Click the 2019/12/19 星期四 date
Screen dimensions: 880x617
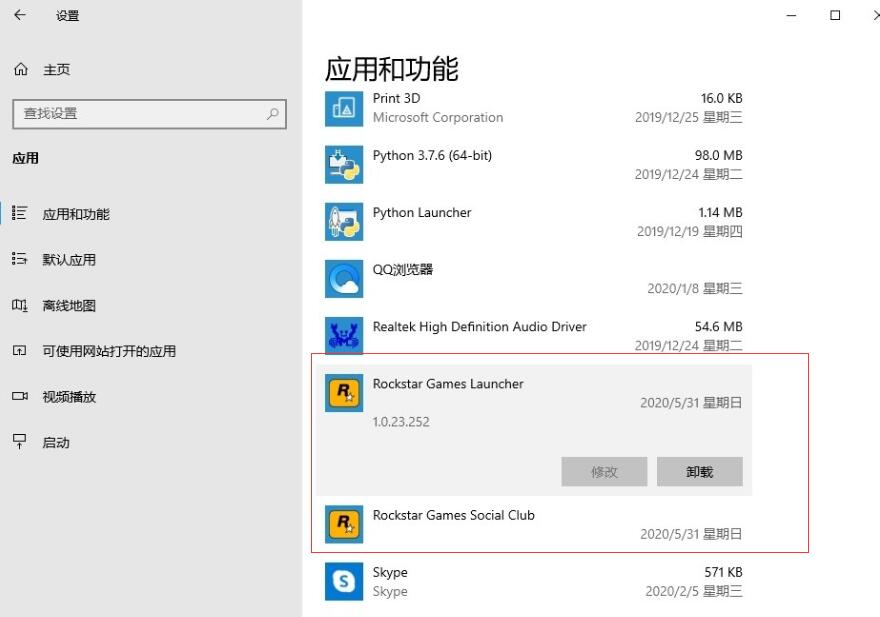coord(690,231)
